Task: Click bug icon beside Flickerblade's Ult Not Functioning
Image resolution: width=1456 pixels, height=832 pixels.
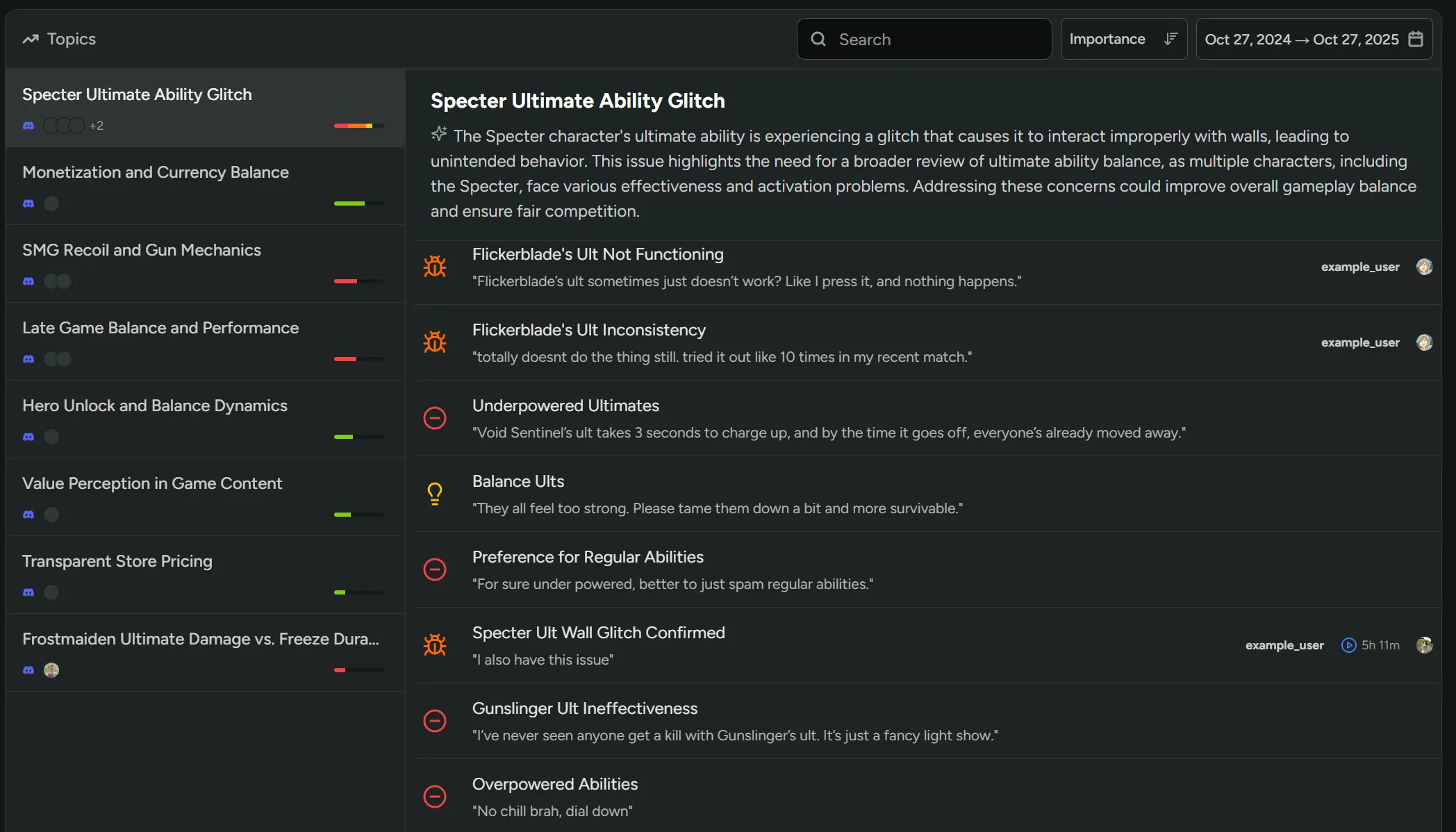Action: click(x=435, y=267)
